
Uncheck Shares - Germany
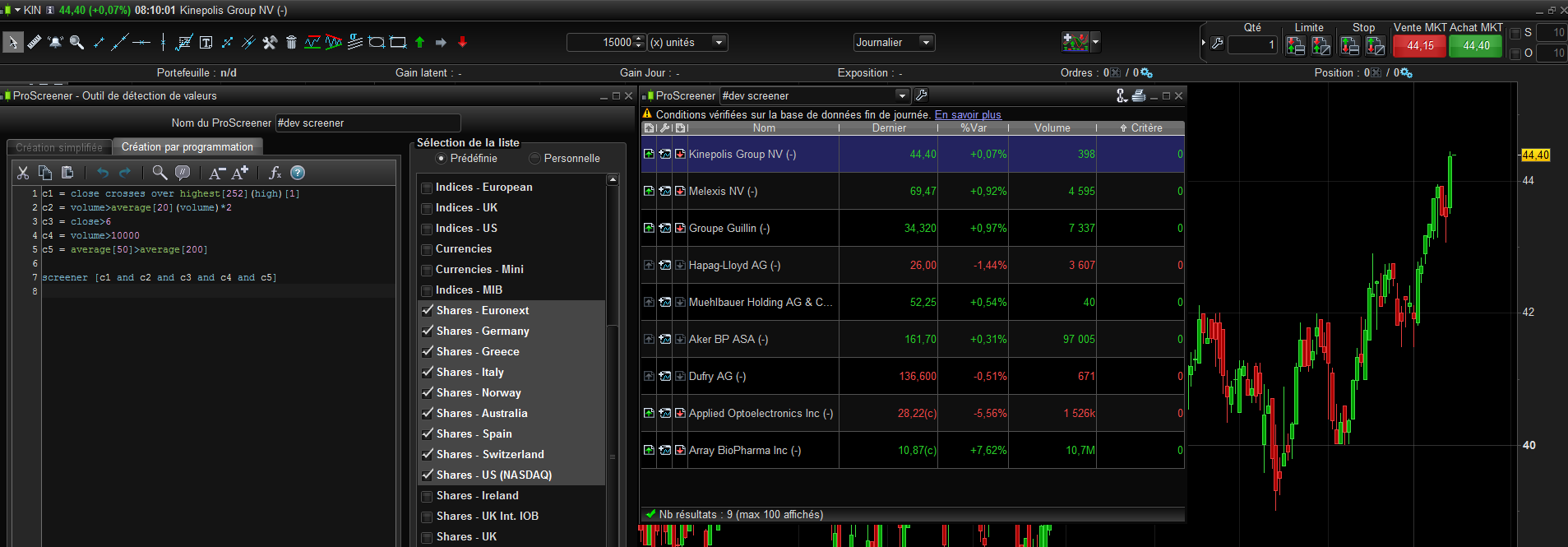427,331
